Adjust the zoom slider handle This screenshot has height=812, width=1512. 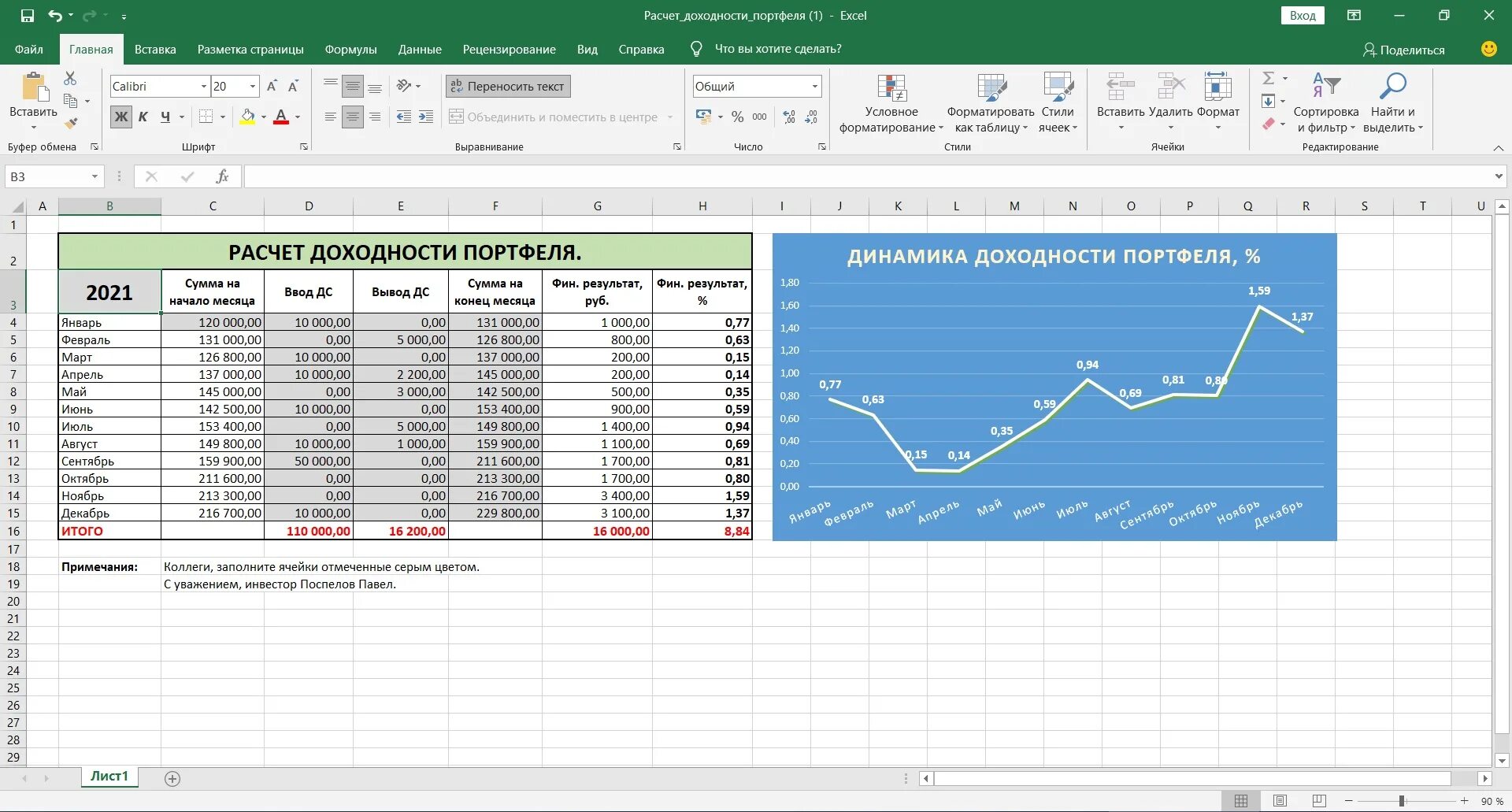pos(1402,801)
